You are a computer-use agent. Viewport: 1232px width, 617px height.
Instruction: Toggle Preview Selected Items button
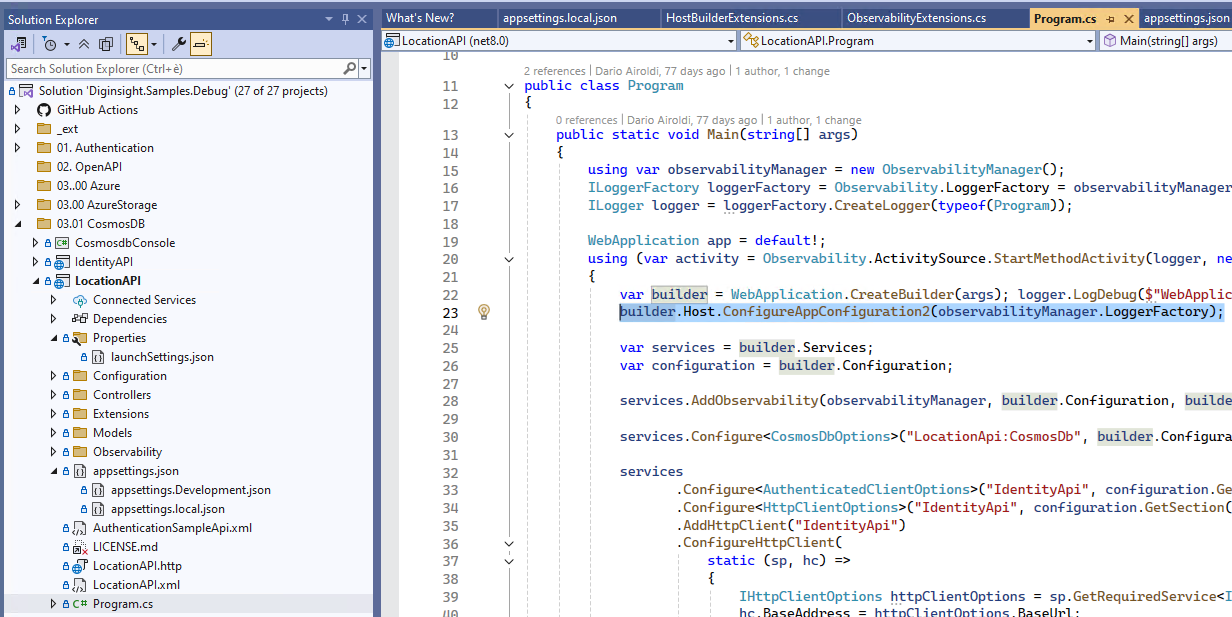click(x=200, y=44)
